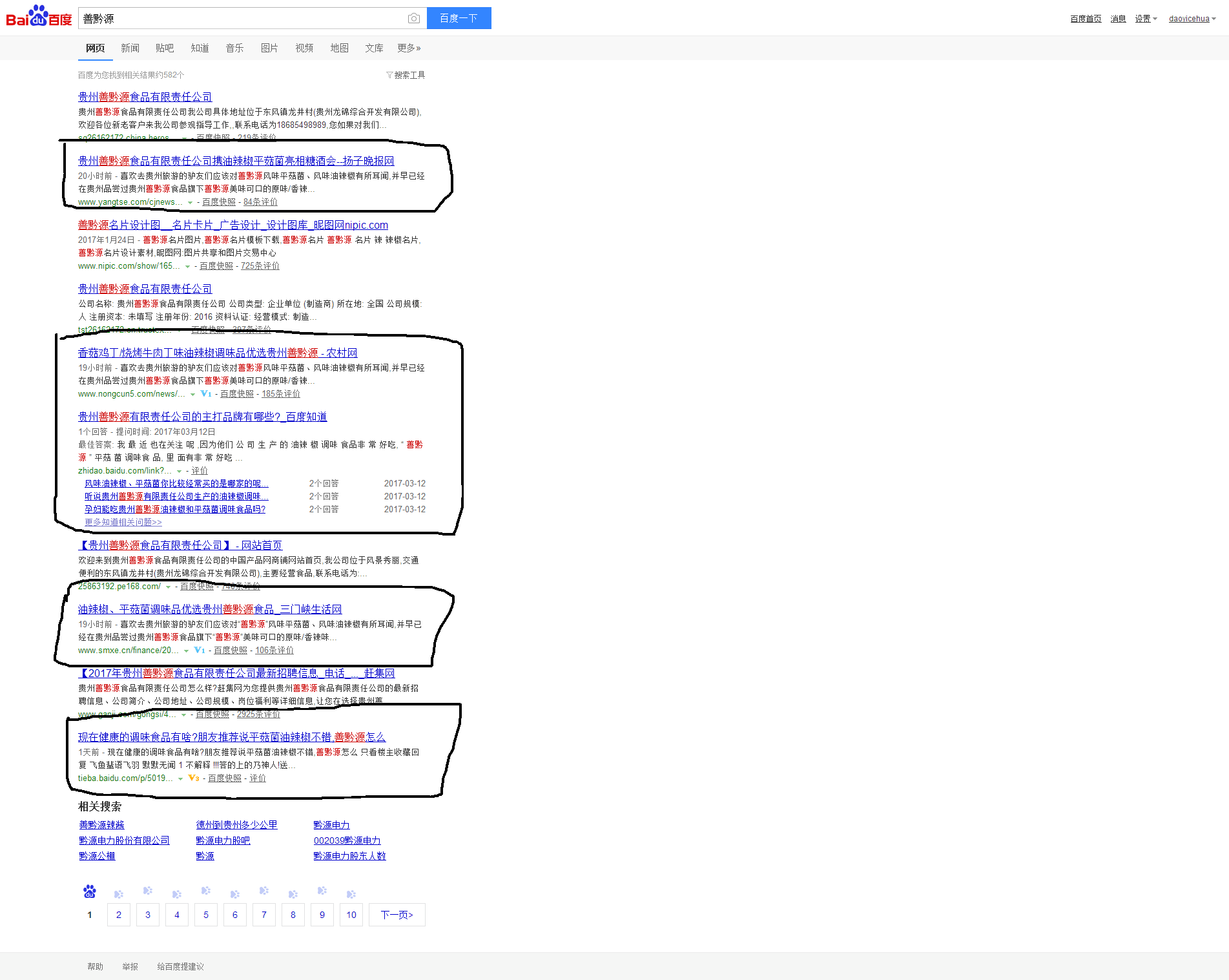
Task: Click the Baidu paw icon above page 1
Action: (x=90, y=891)
